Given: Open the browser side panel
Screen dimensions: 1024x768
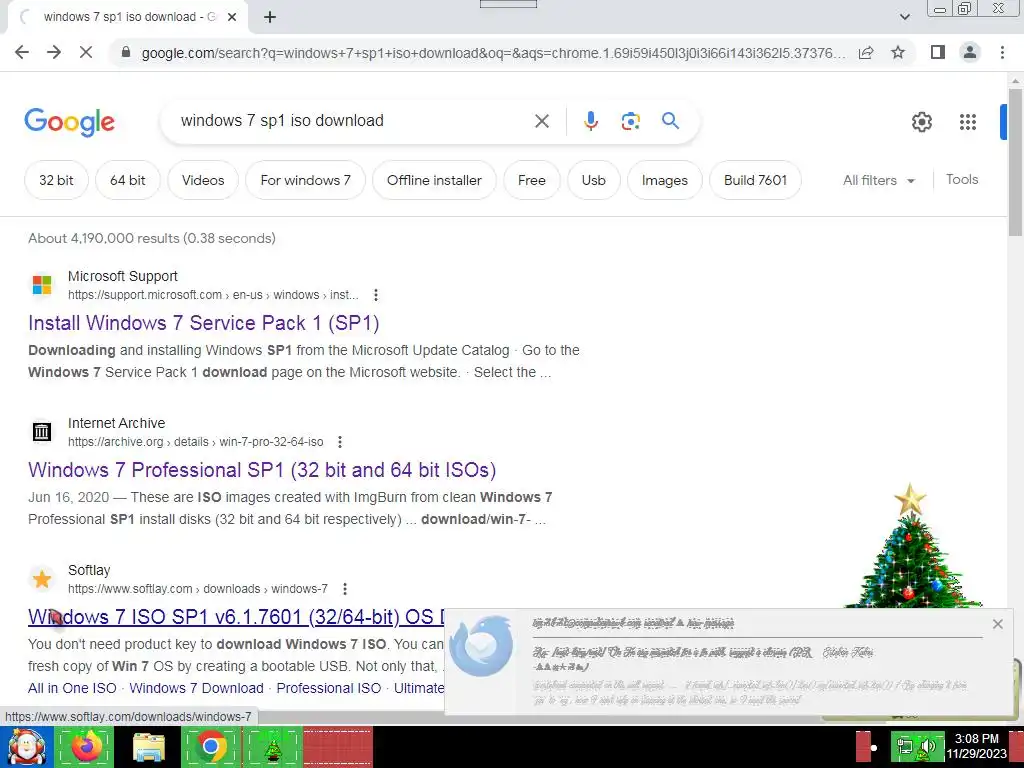Looking at the screenshot, I should click(938, 52).
